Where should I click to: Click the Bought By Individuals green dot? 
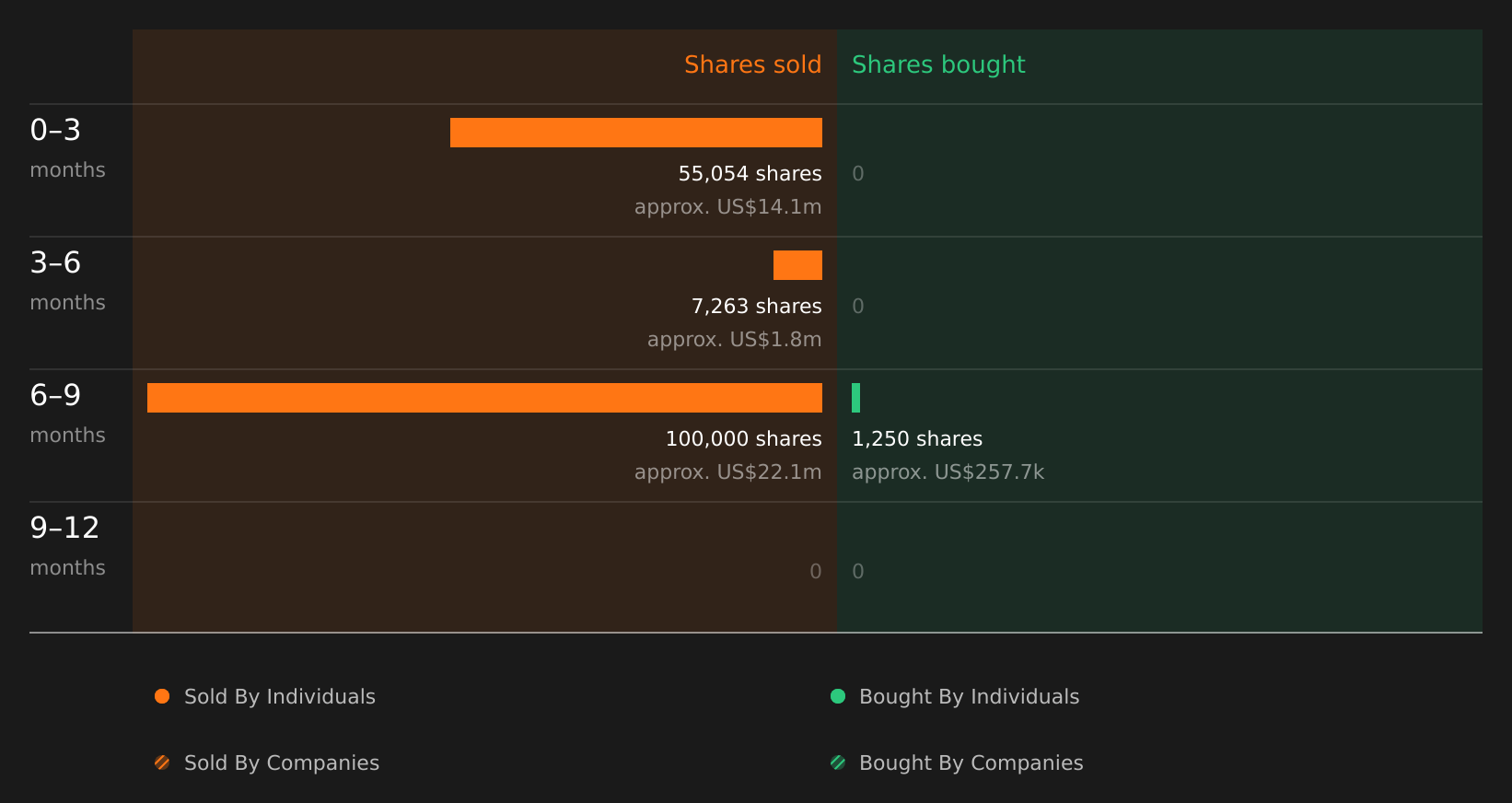coord(838,696)
